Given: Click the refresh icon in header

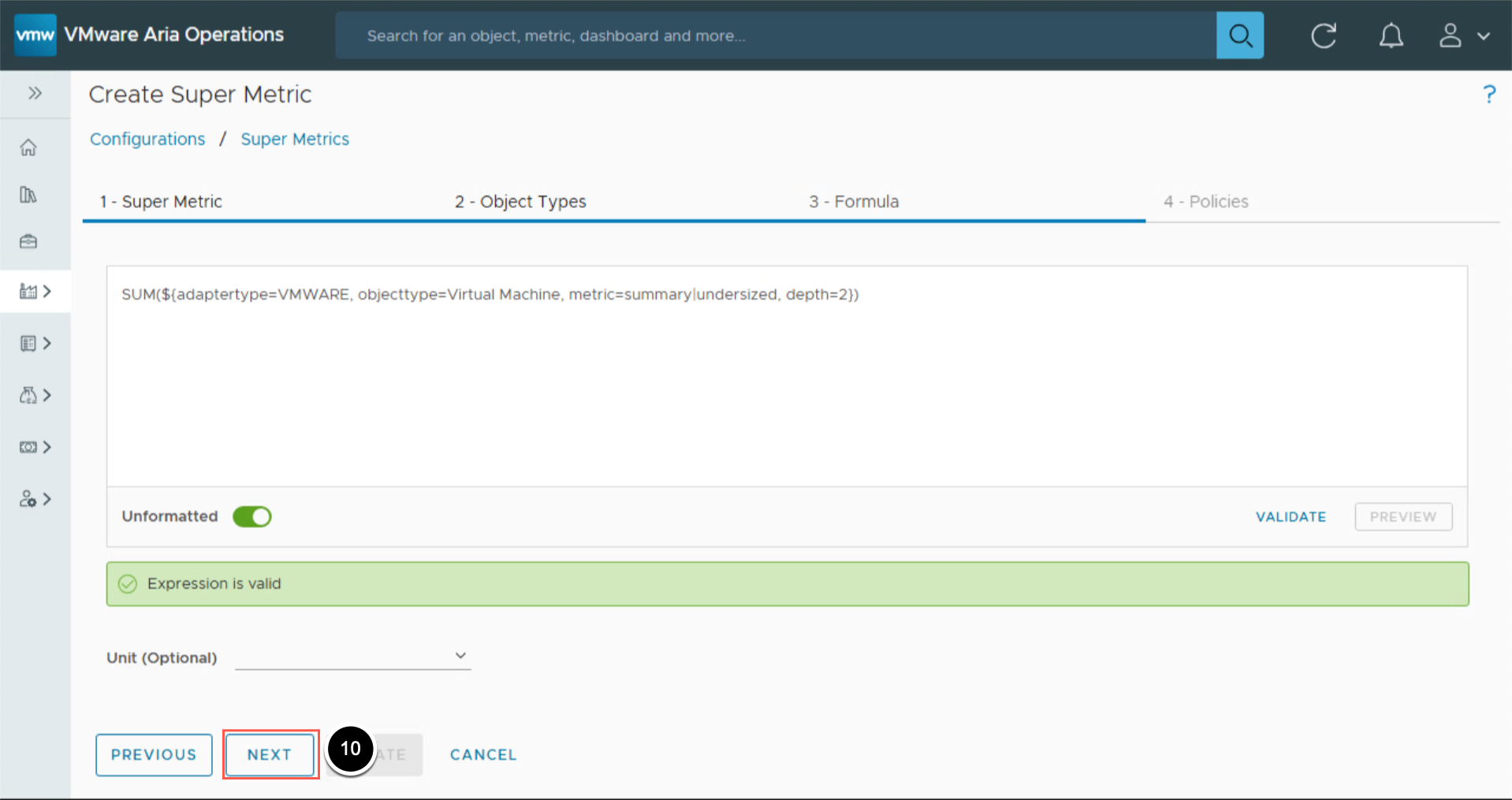Looking at the screenshot, I should [x=1323, y=35].
